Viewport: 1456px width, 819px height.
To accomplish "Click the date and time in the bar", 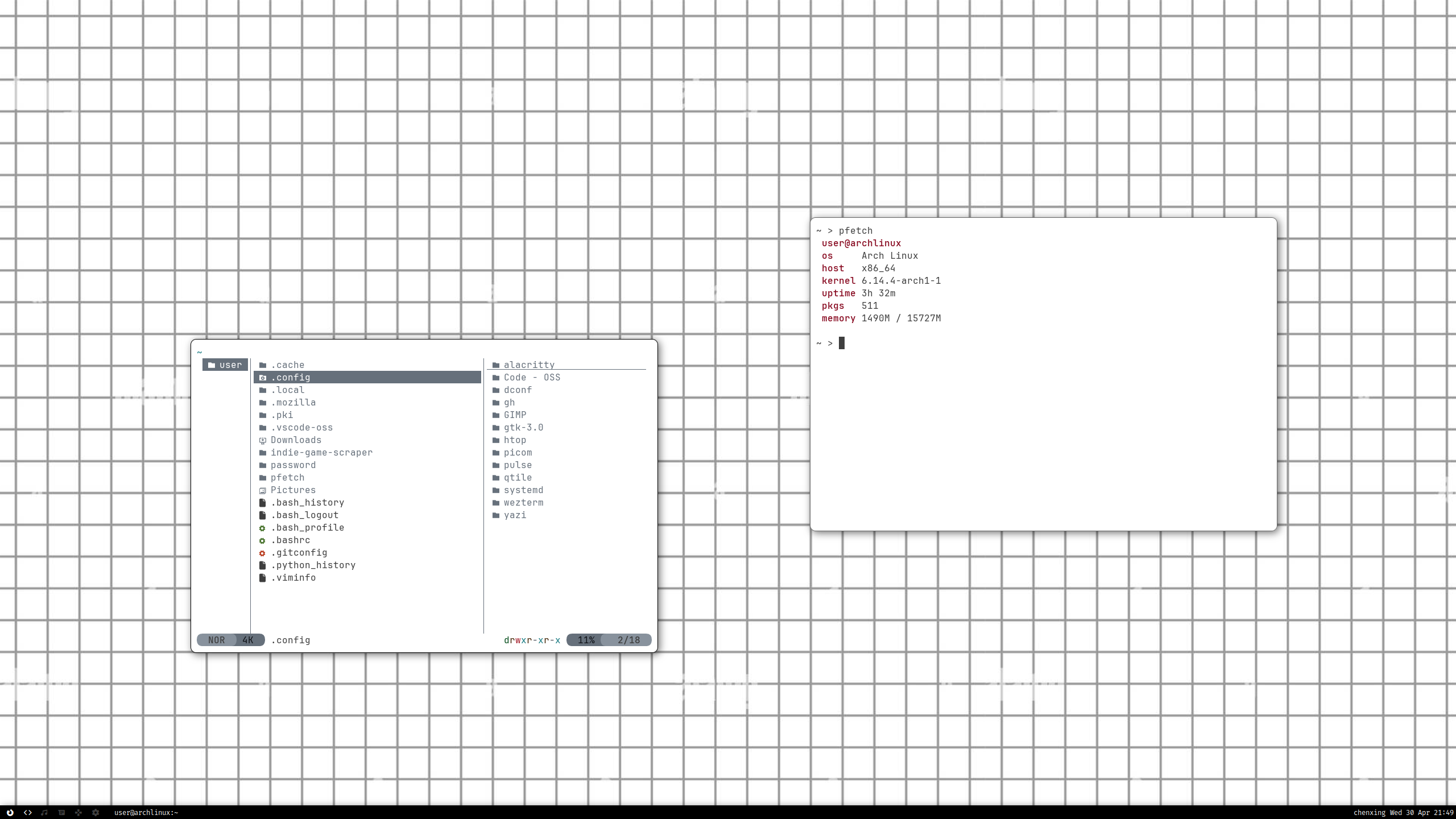I will (1421, 812).
